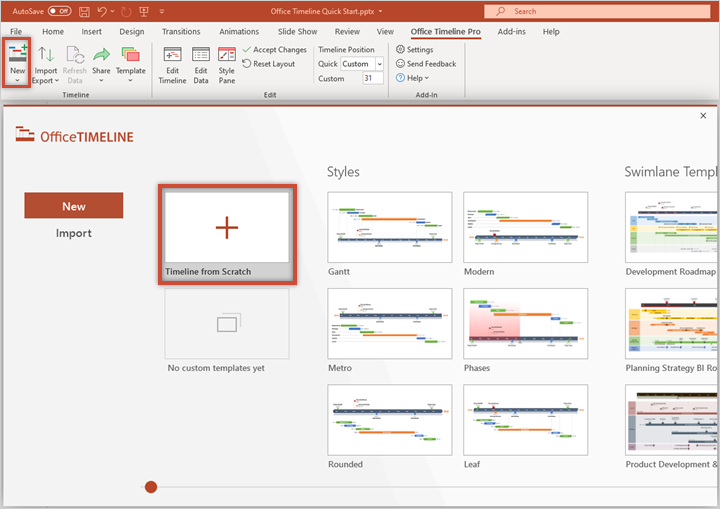Click the Undo icon
The image size is (720, 509).
pyautogui.click(x=102, y=11)
